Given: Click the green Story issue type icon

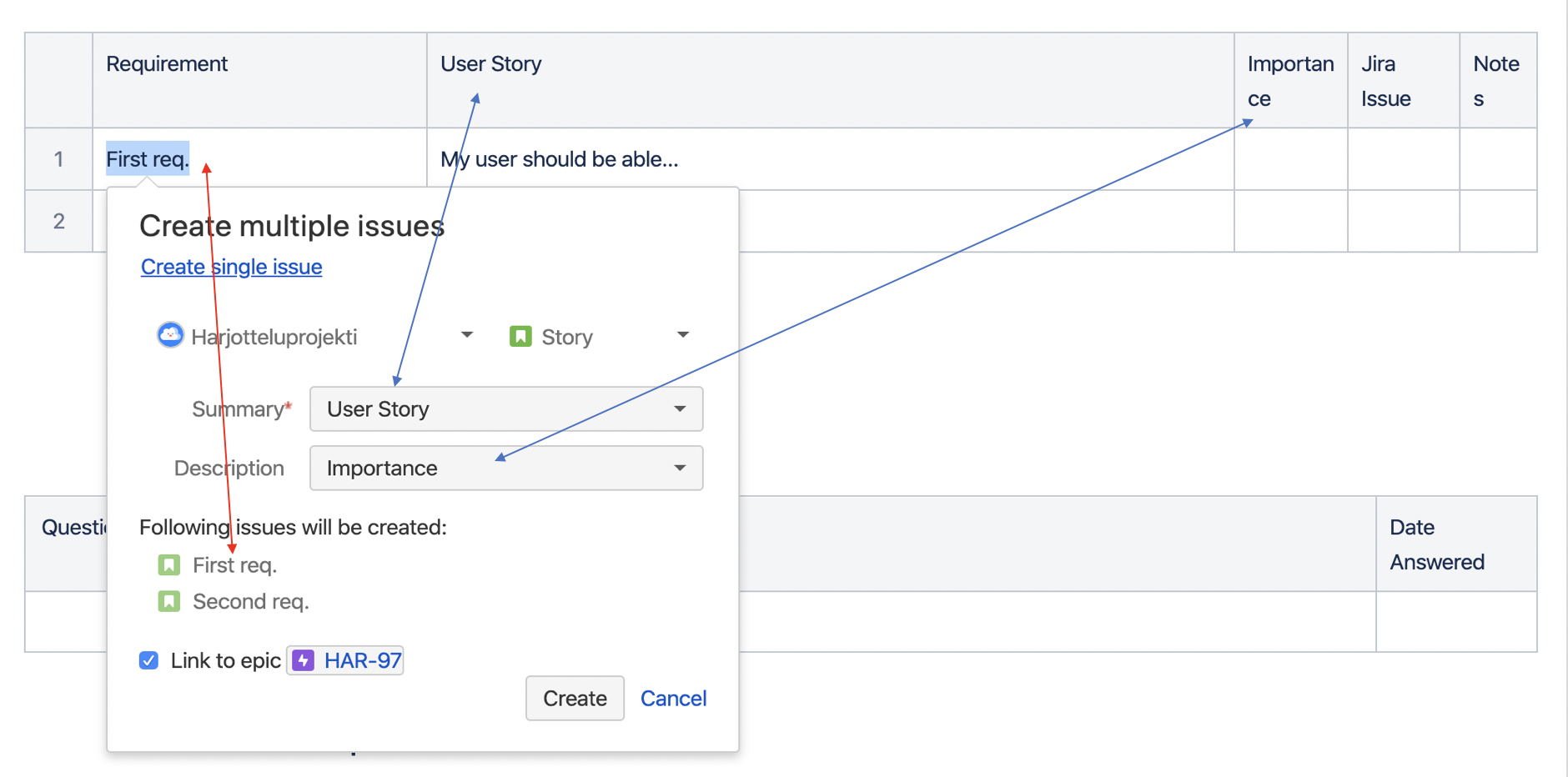Looking at the screenshot, I should tap(520, 336).
